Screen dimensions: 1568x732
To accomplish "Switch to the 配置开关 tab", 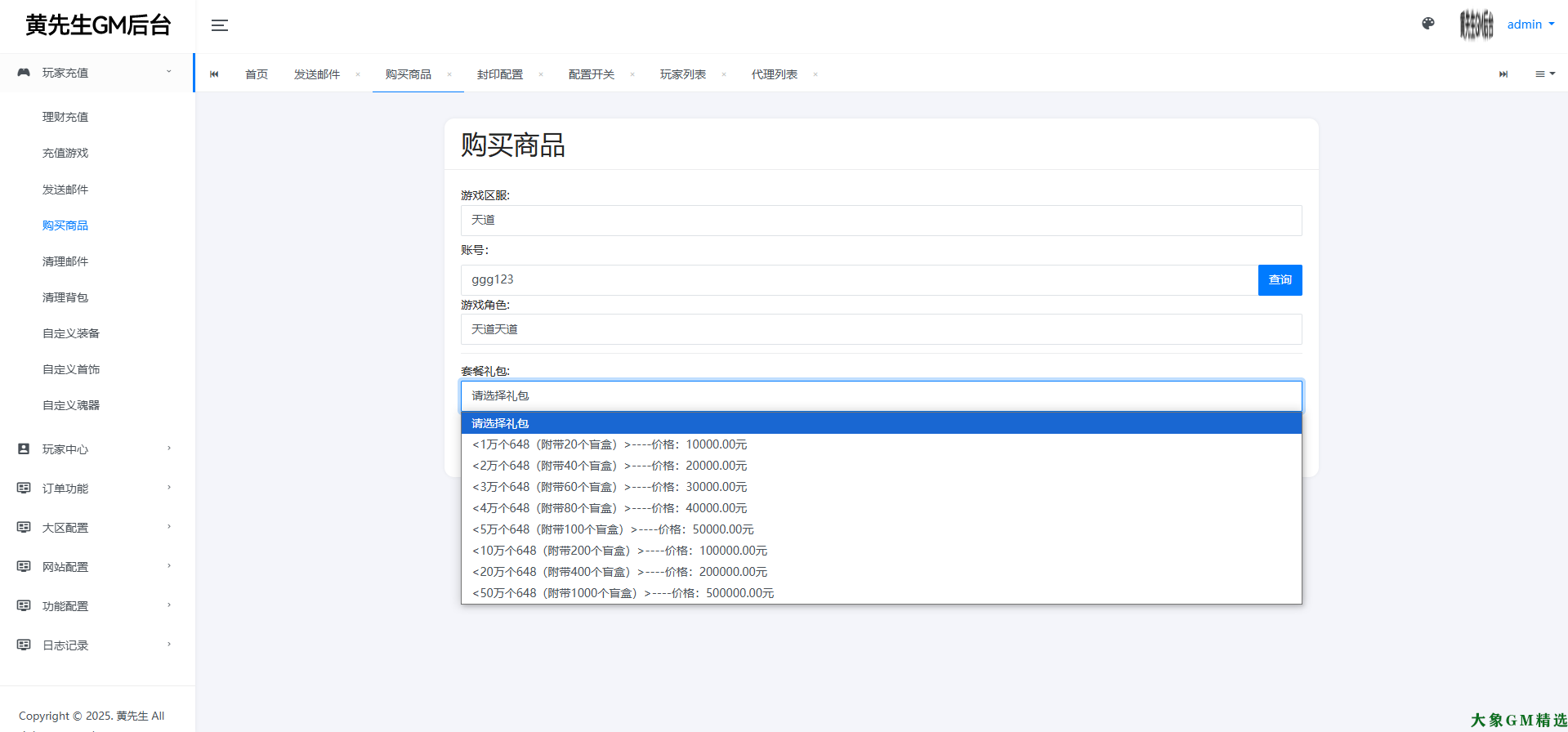I will 592,74.
